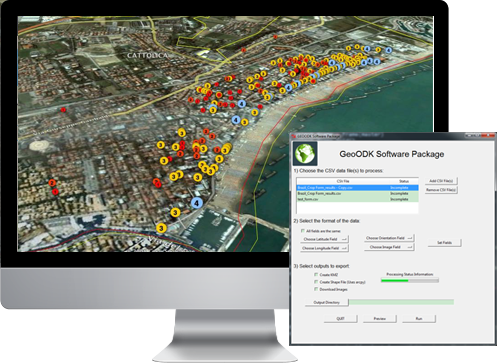Screen dimensions: 497x363
Task: Click the Add CSV File(s) button
Action: tap(441, 181)
